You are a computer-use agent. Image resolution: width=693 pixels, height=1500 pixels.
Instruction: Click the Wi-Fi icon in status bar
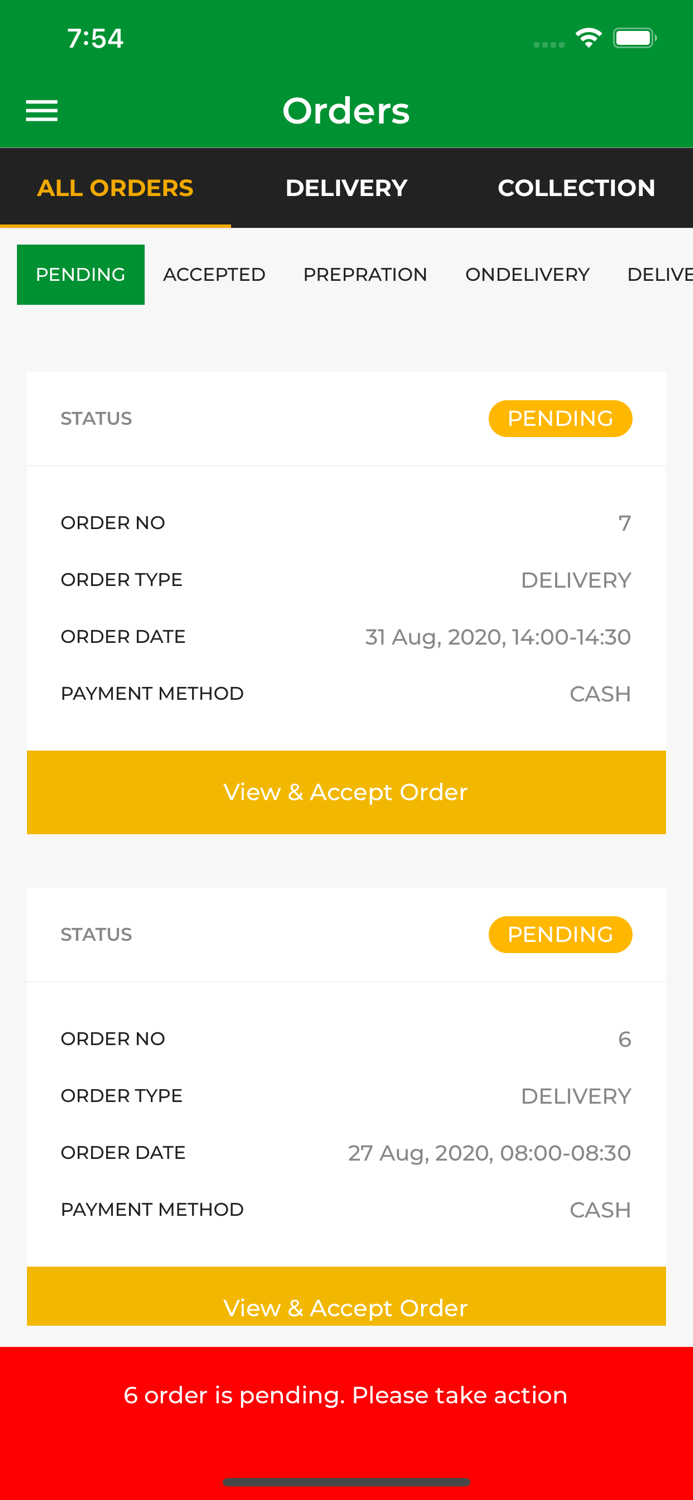click(x=589, y=36)
